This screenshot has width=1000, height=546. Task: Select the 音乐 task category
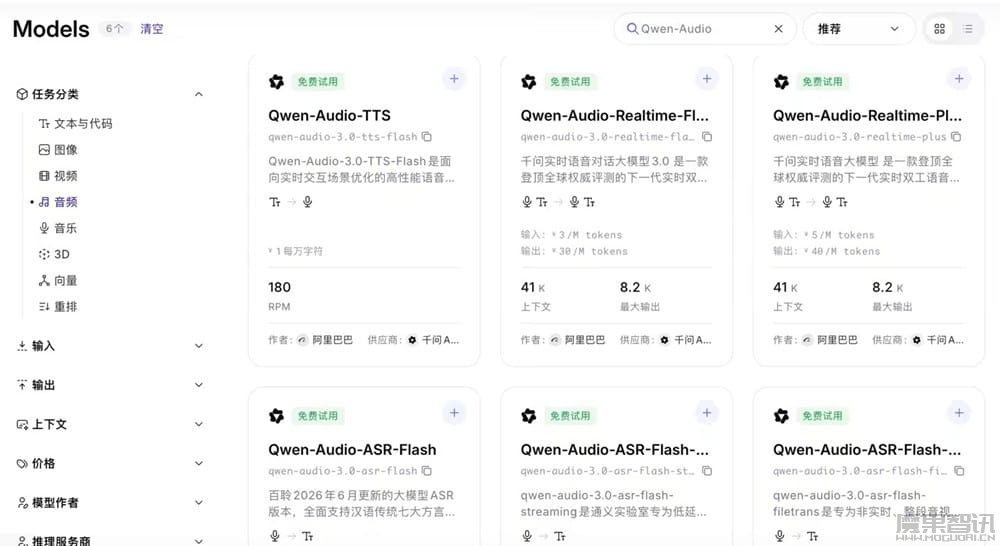[x=58, y=228]
